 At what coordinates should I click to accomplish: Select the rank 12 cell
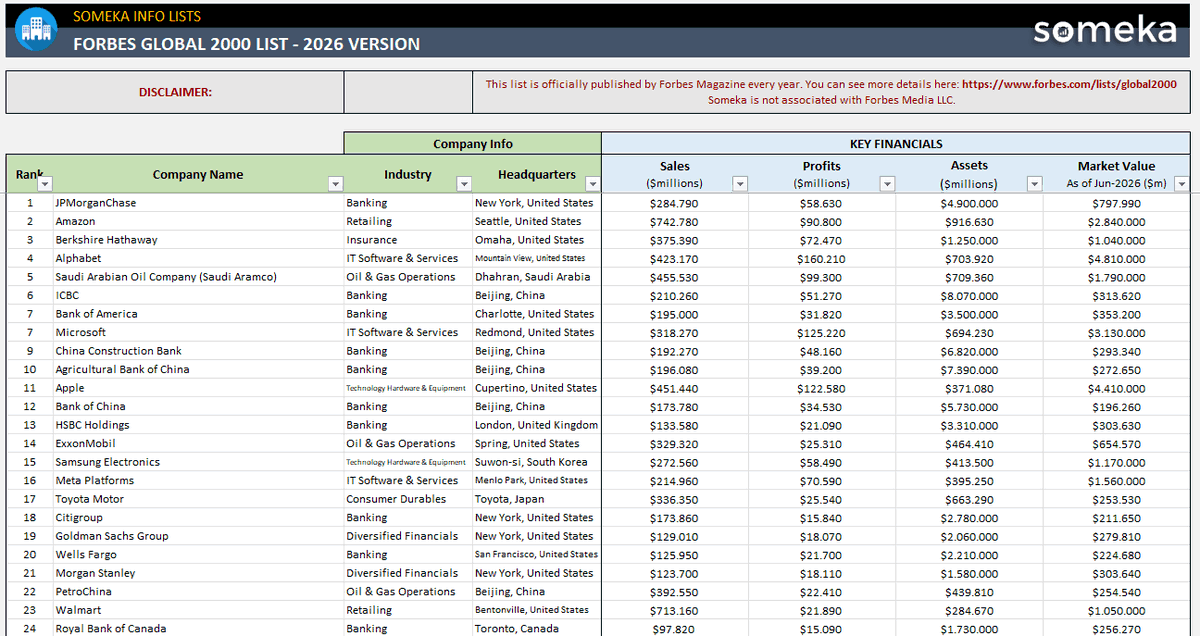30,406
